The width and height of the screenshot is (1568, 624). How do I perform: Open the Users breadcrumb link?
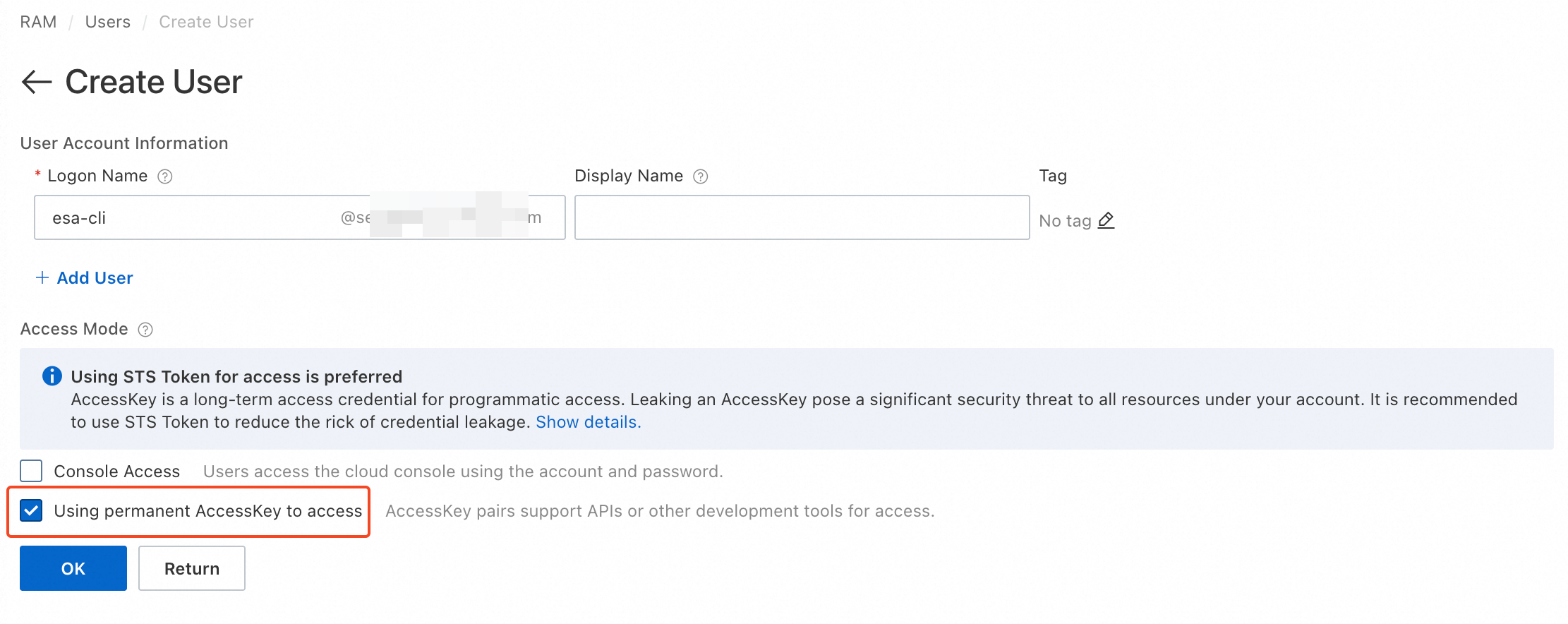tap(108, 22)
